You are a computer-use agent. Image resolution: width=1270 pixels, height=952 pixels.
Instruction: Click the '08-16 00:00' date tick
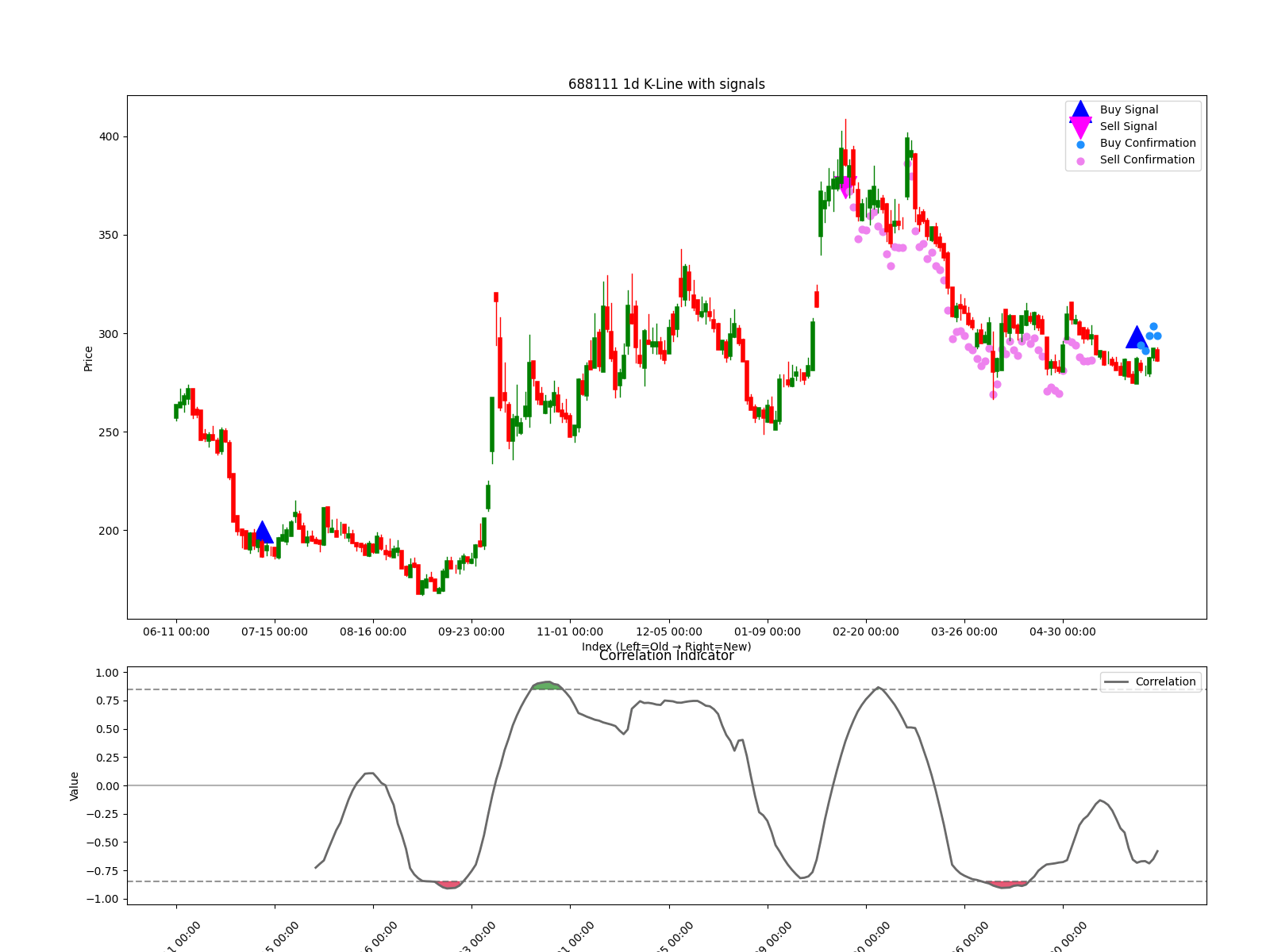point(373,632)
